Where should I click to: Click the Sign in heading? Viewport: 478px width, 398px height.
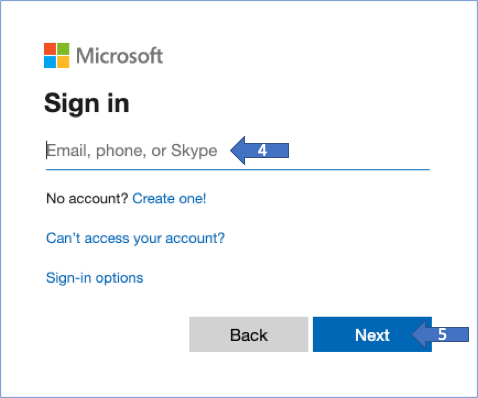point(87,104)
